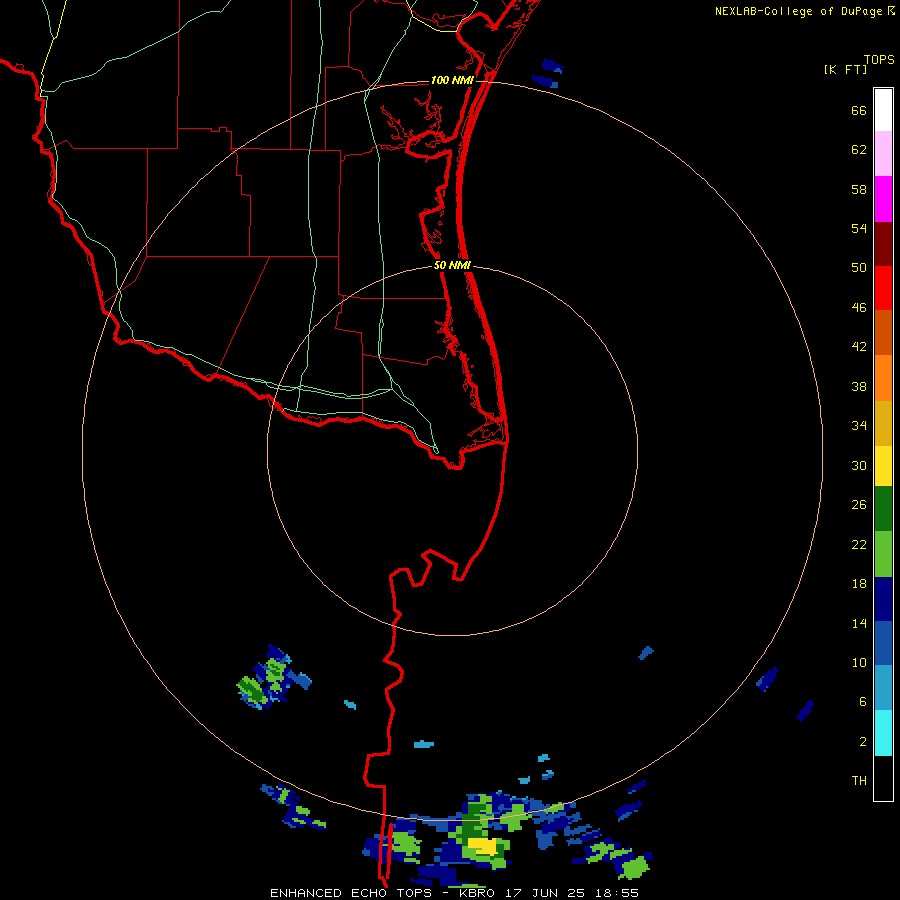The height and width of the screenshot is (900, 900).
Task: Click the '50 NMI' range ring label
Action: 452,265
